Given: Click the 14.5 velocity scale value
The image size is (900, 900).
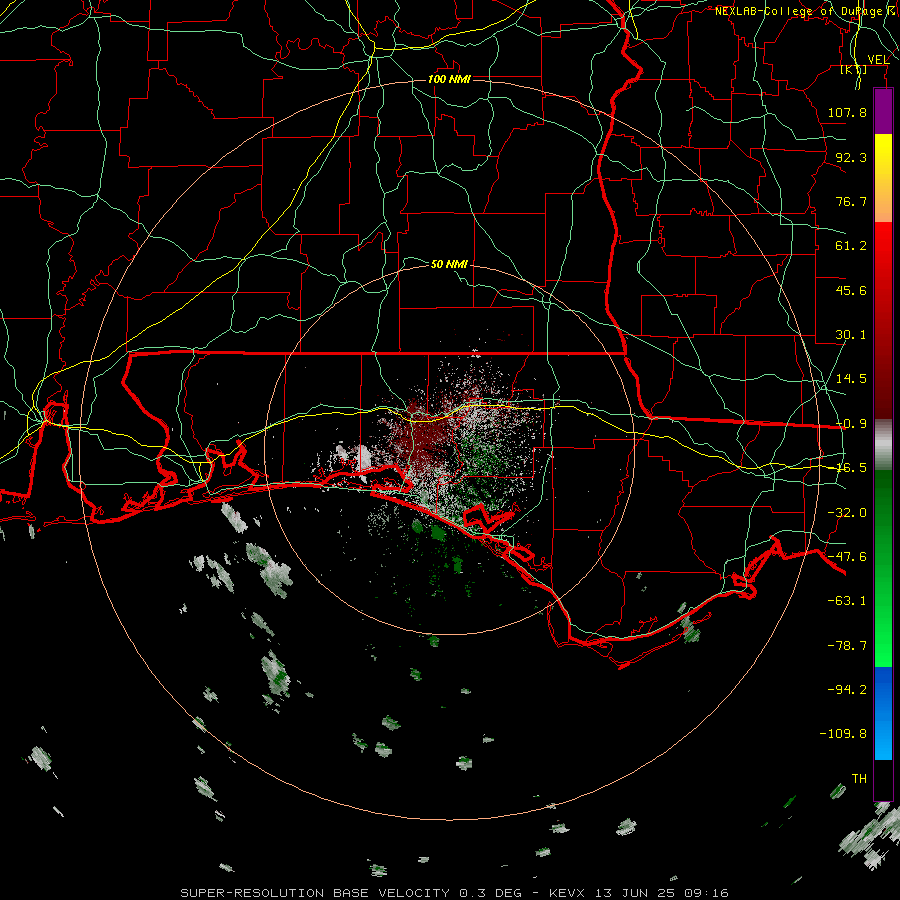Looking at the screenshot, I should pyautogui.click(x=851, y=379).
